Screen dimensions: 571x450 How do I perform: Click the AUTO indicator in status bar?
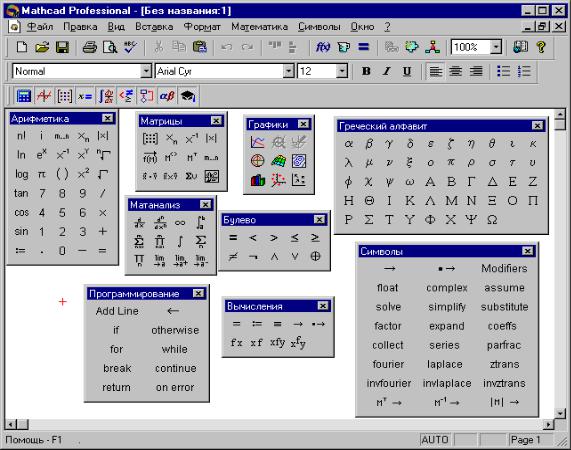(434, 440)
